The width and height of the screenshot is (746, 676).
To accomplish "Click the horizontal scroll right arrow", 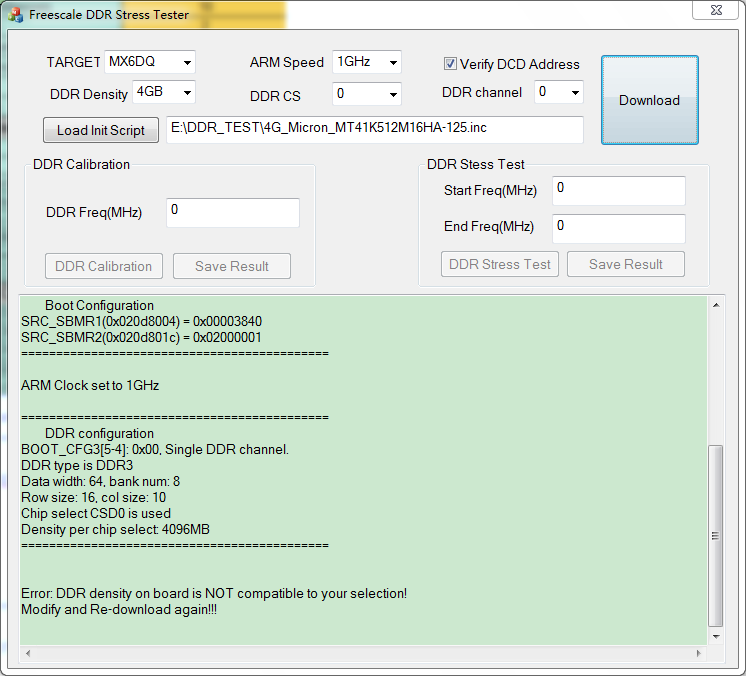I will coord(698,653).
